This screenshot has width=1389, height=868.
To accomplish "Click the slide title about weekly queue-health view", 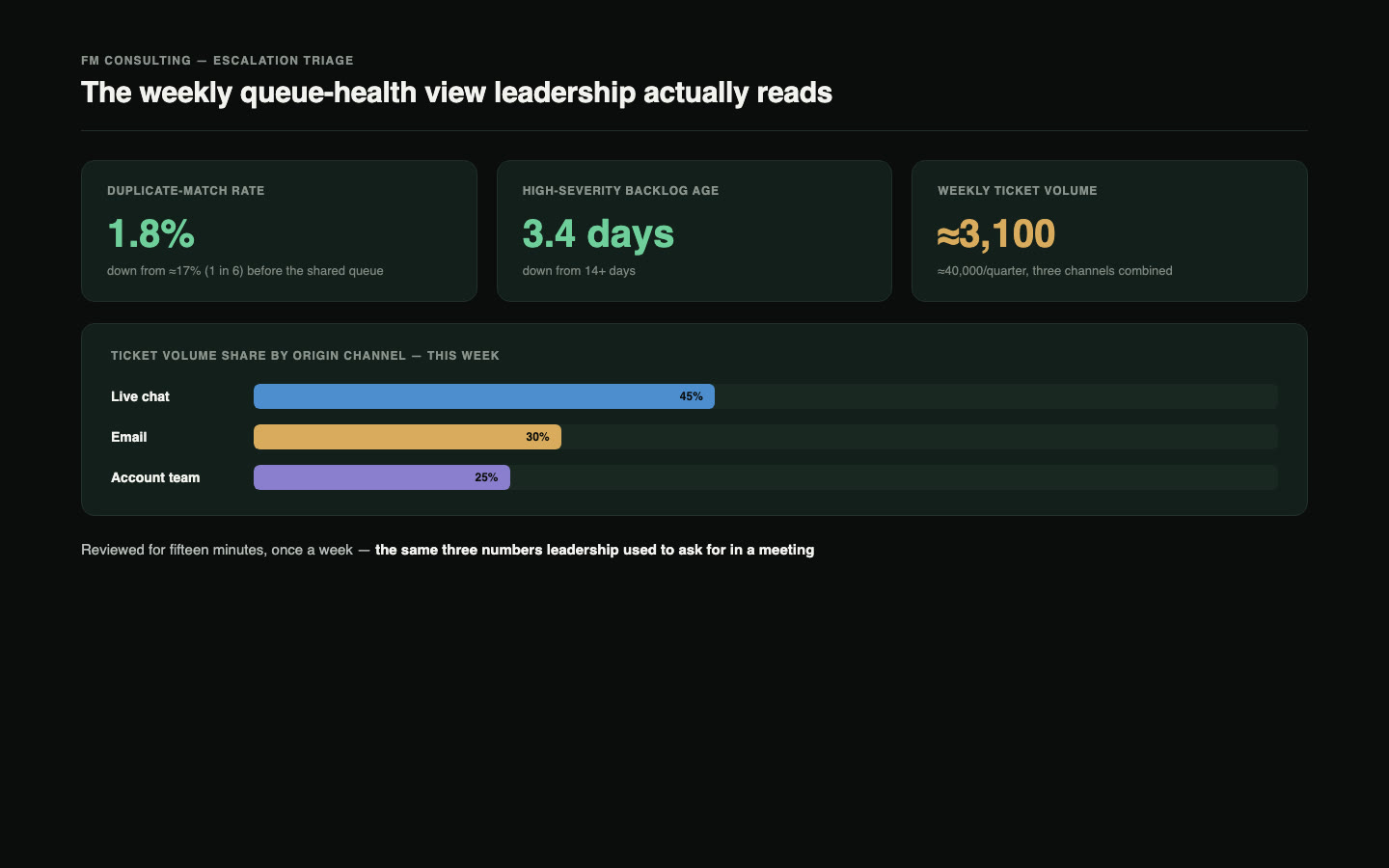I will pyautogui.click(x=456, y=93).
